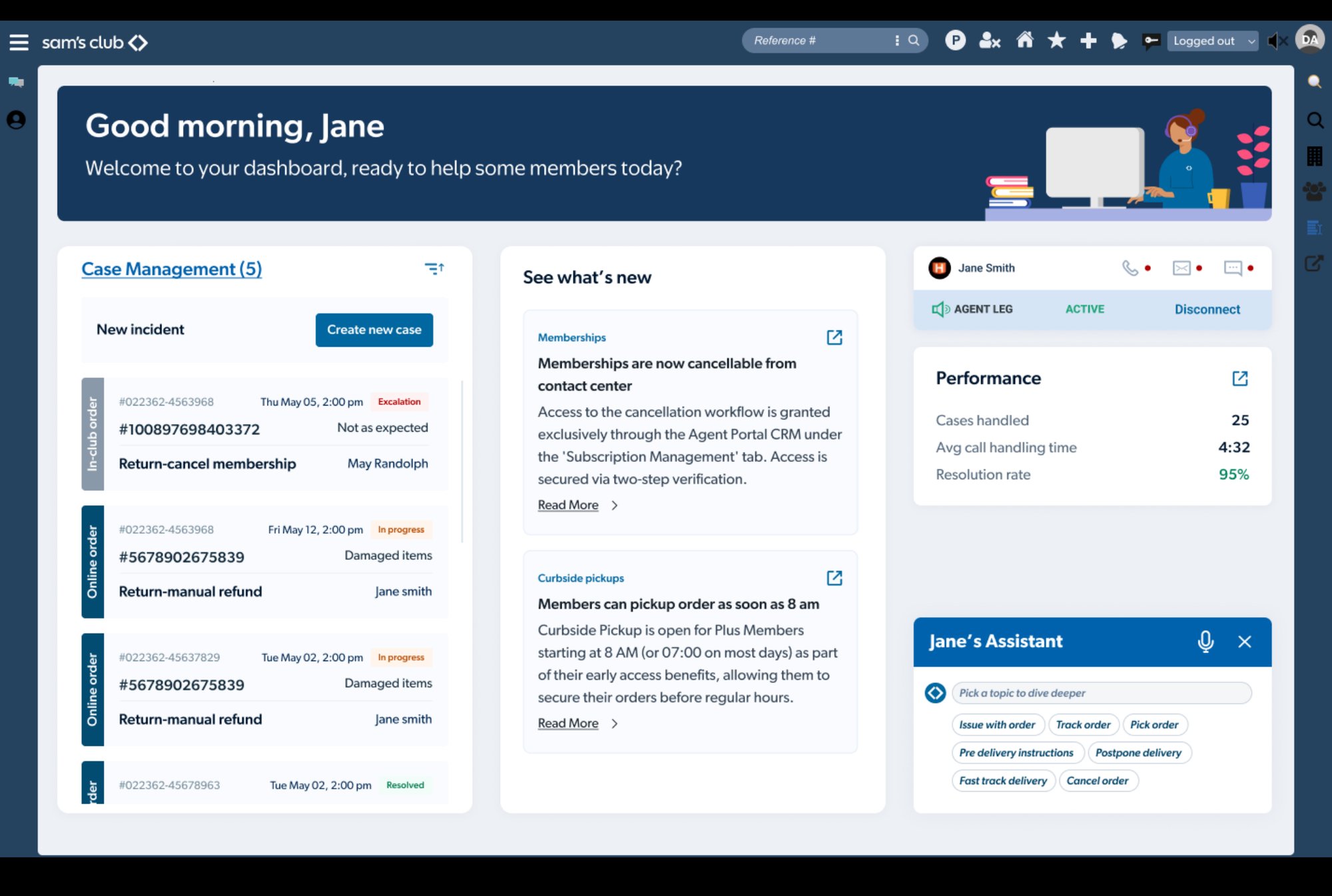
Task: Click the phone icon next to Jane Smith
Action: 1130,268
